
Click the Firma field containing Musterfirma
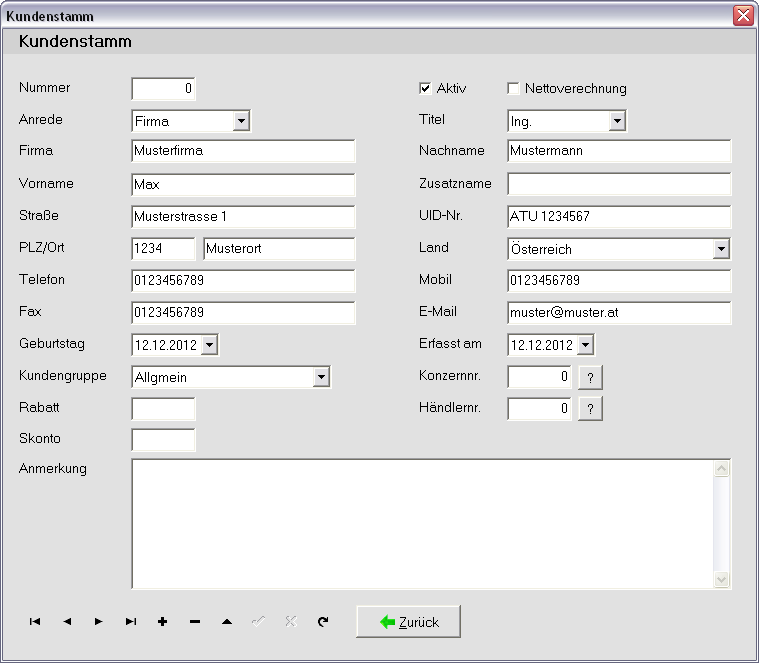coord(243,151)
